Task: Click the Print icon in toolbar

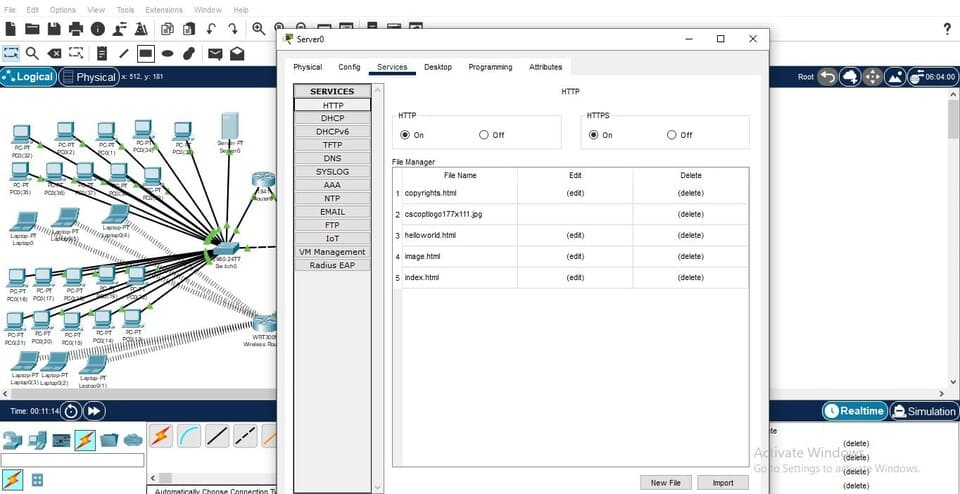Action: click(x=76, y=28)
